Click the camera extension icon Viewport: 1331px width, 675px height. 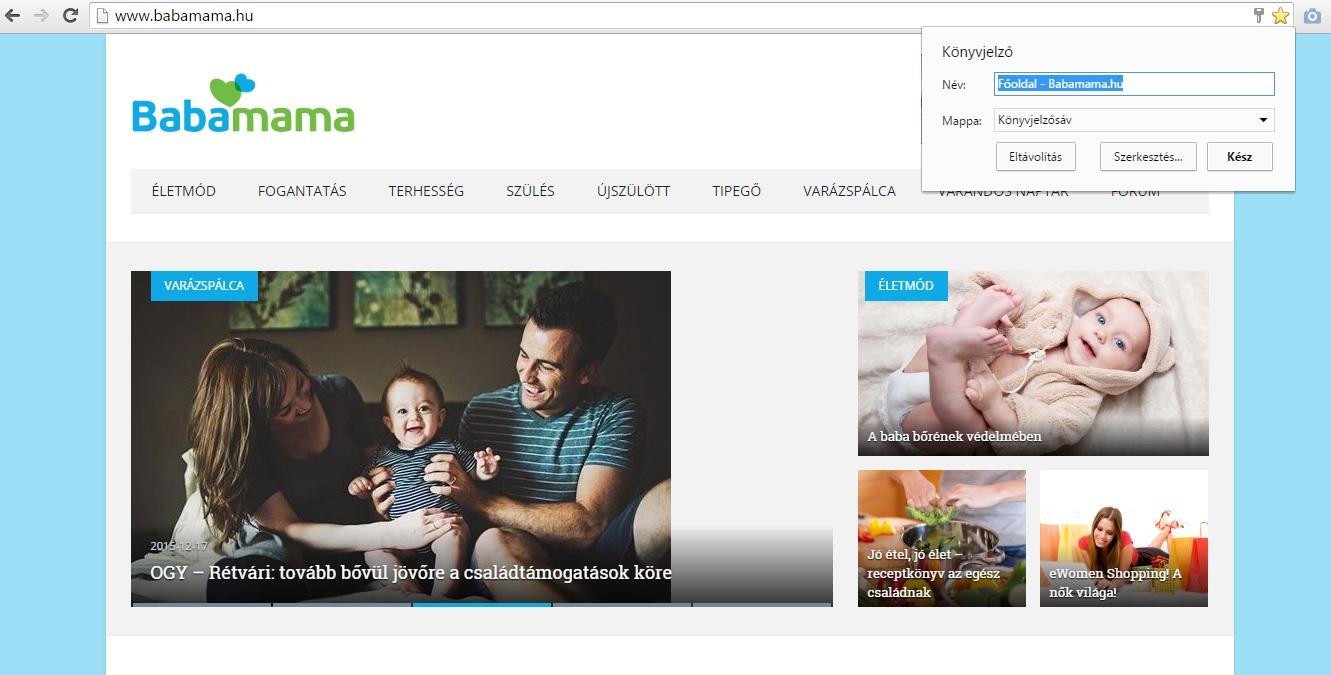pyautogui.click(x=1312, y=15)
